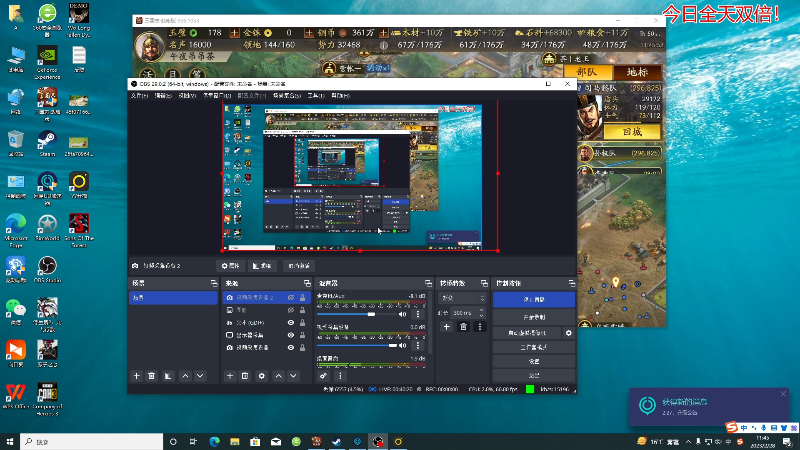The width and height of the screenshot is (800, 450).
Task: Toggle the lock on the 显示器采集 source
Action: coord(303,335)
